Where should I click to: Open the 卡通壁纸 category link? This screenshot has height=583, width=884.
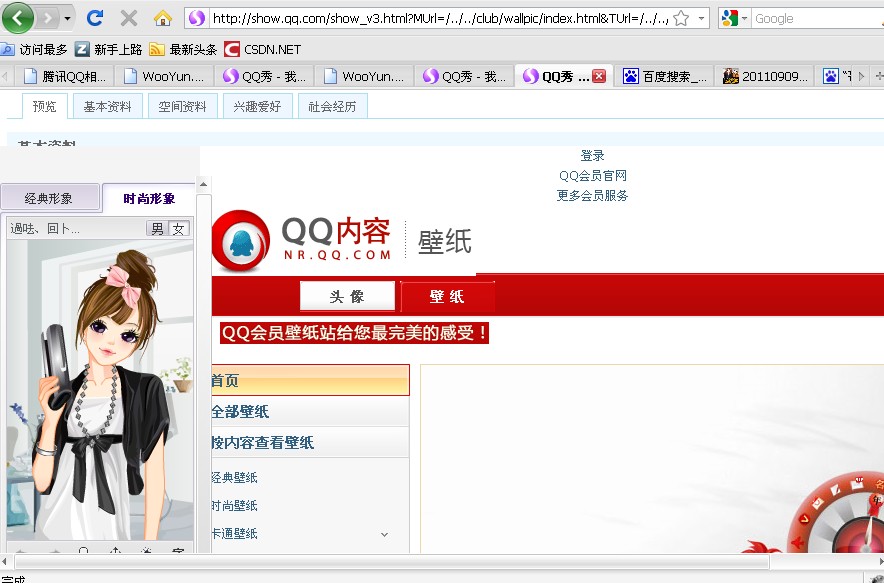pyautogui.click(x=235, y=533)
